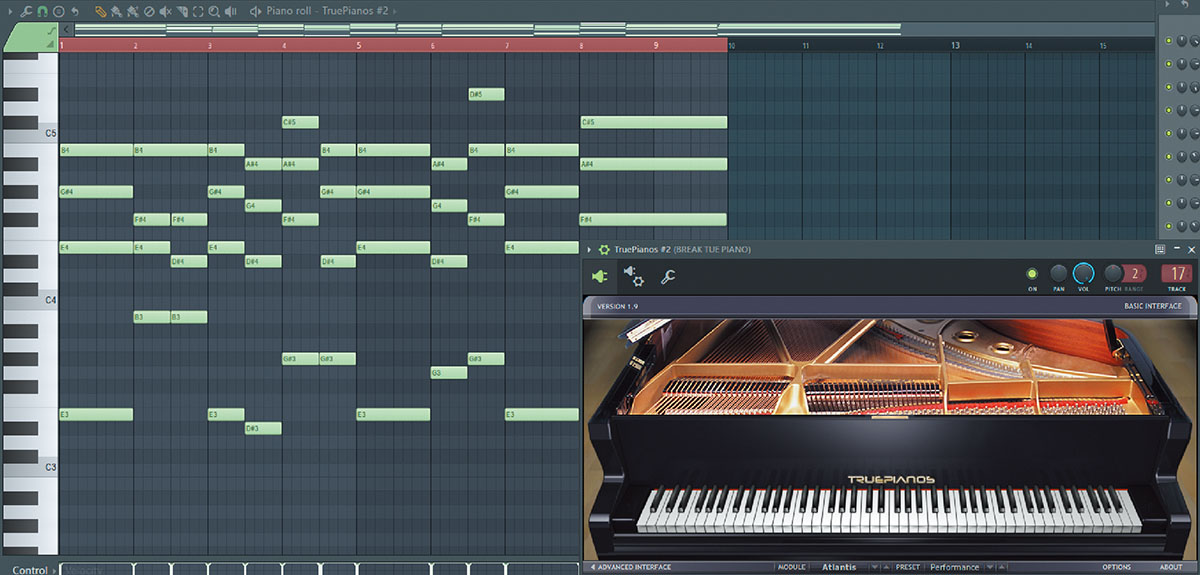
Task: Adjust the PAN knob
Action: (x=1058, y=273)
